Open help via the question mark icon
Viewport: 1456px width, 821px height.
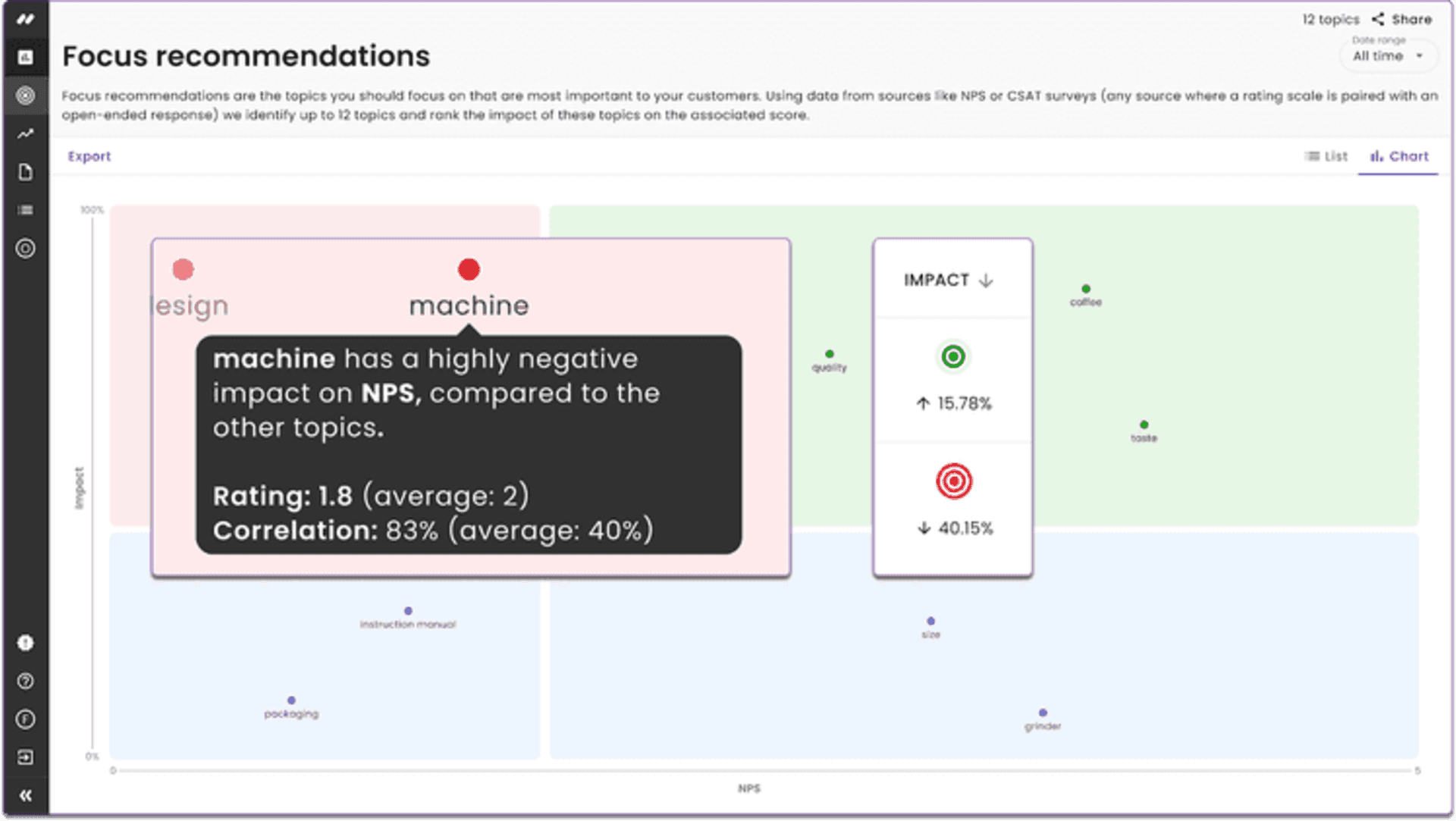click(x=26, y=682)
